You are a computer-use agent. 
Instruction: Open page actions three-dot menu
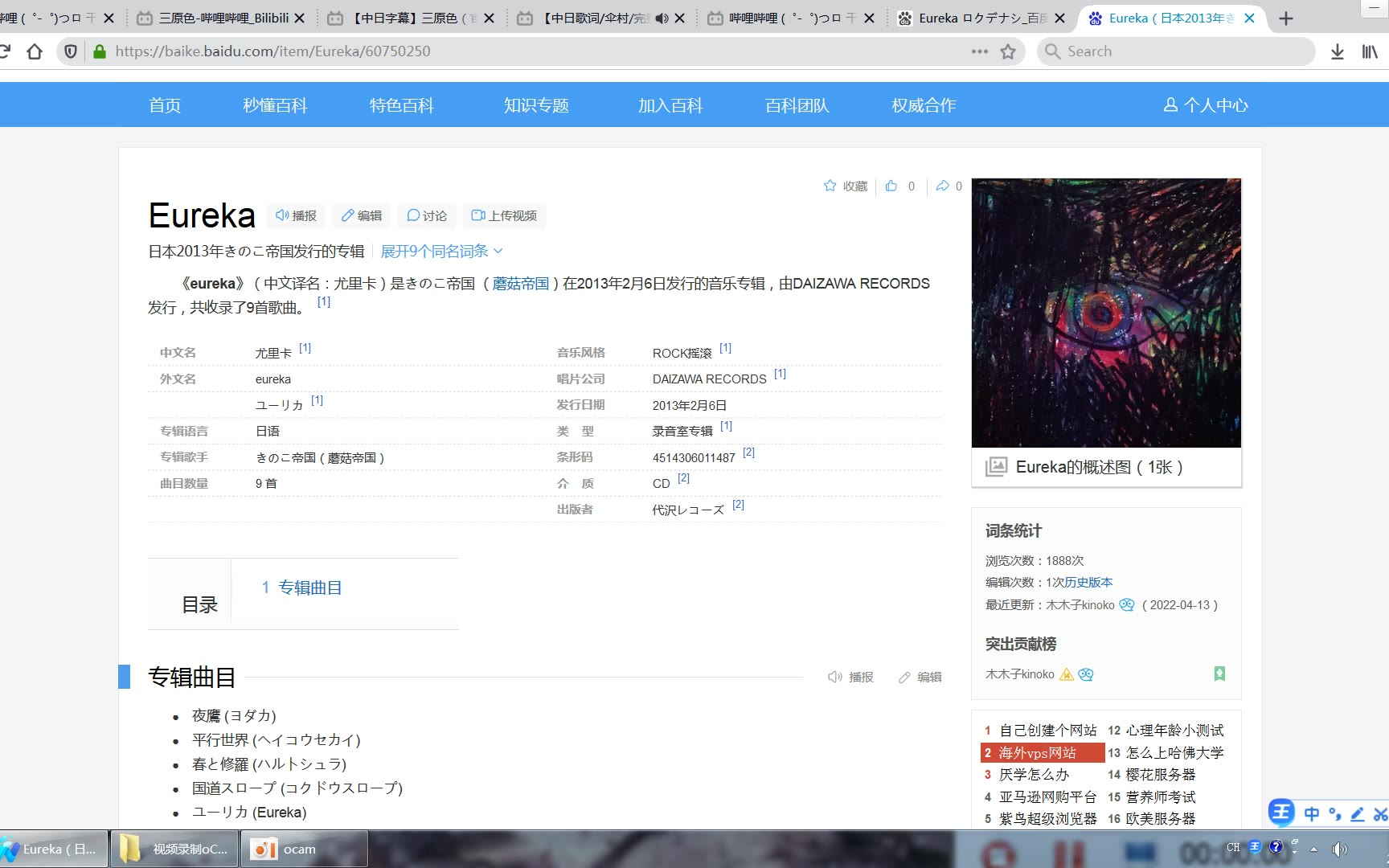click(x=979, y=51)
